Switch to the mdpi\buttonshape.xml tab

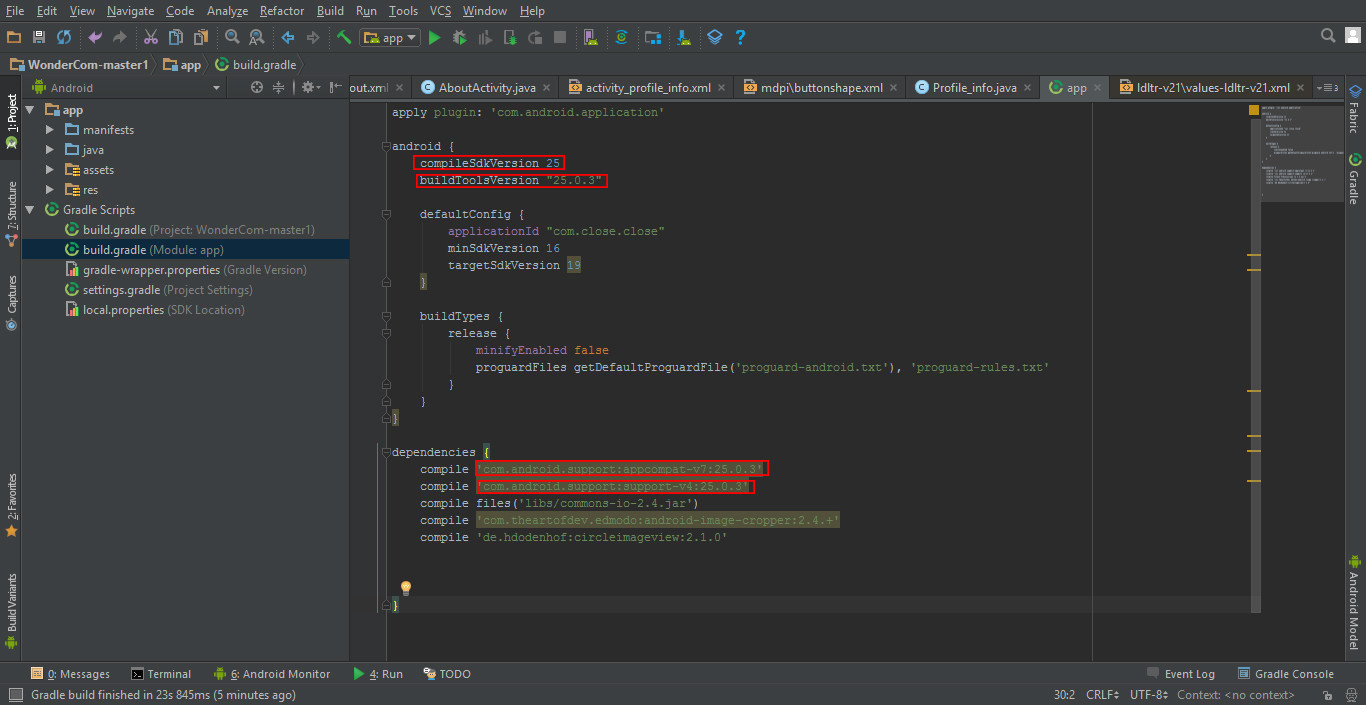pyautogui.click(x=822, y=88)
